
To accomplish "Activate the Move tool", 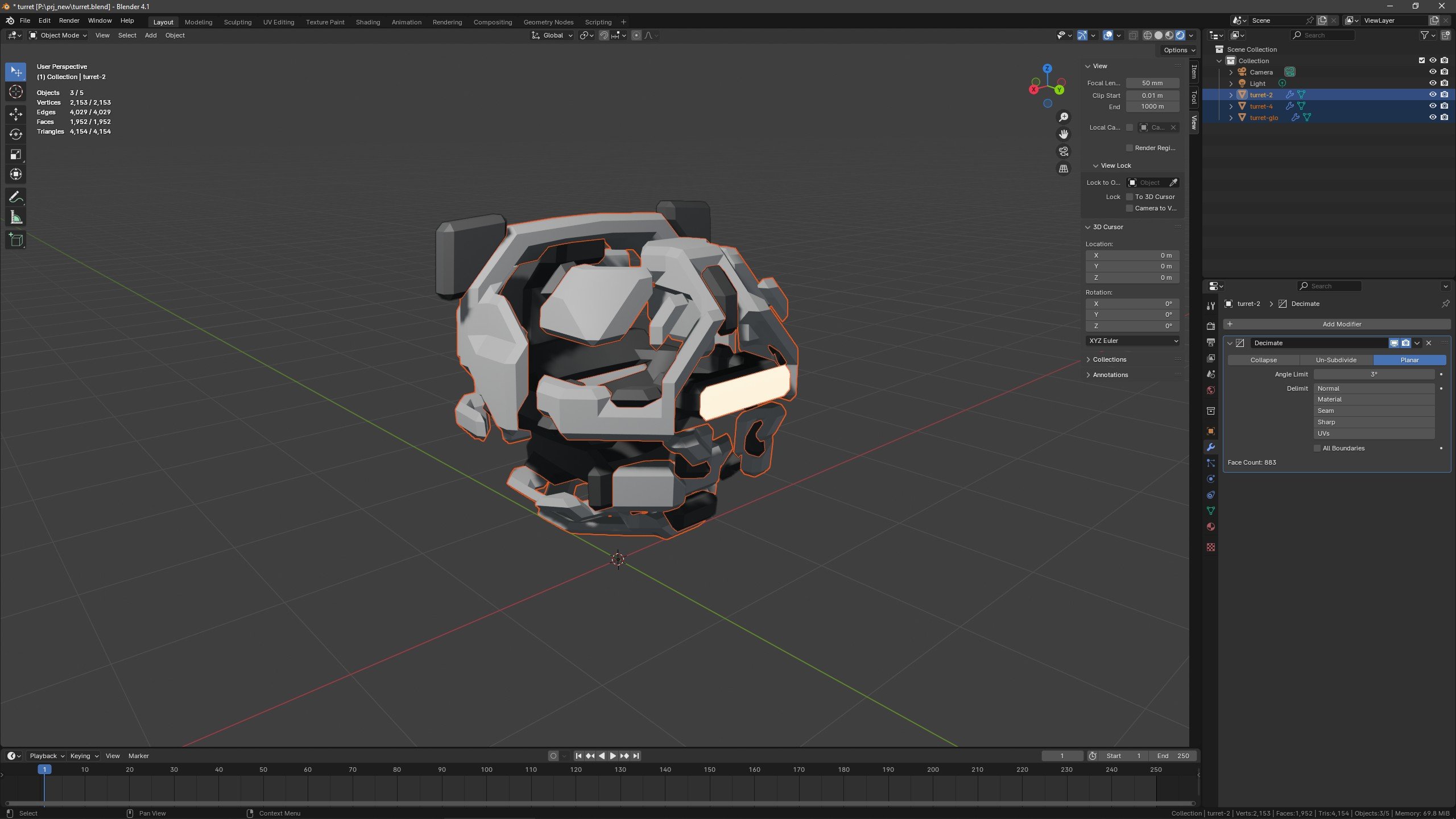I will pos(16,114).
